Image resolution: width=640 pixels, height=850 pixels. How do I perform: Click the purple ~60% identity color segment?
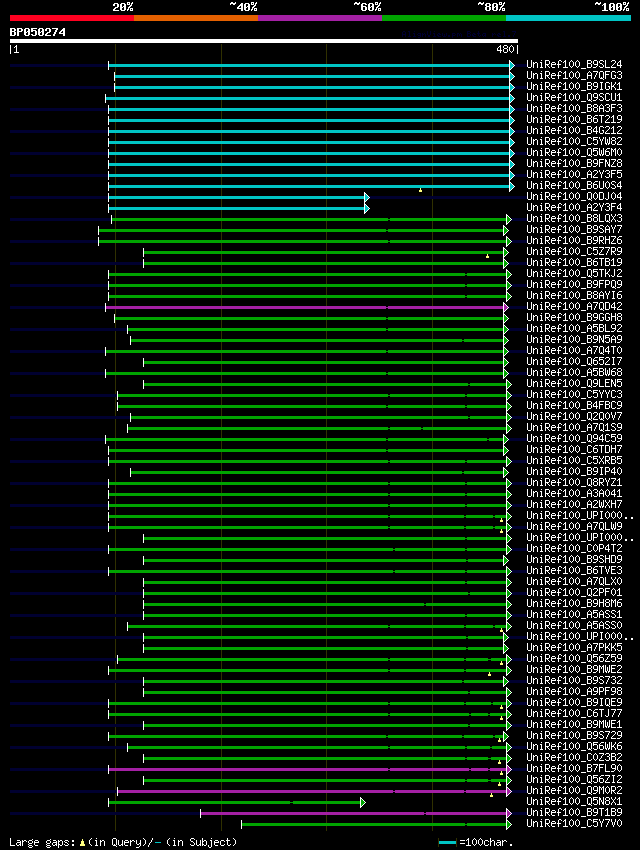click(320, 18)
